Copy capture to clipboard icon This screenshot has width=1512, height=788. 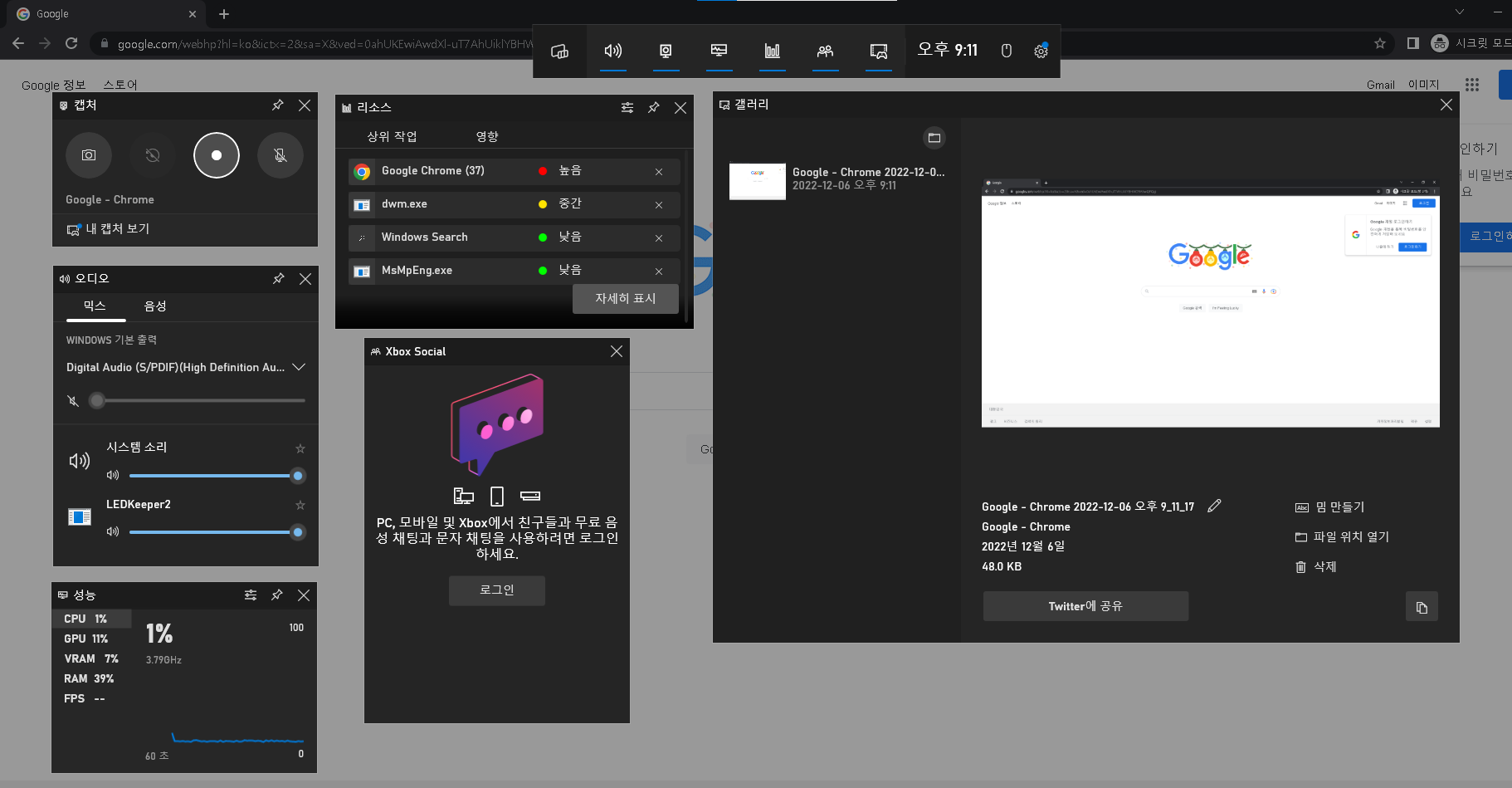[1422, 607]
